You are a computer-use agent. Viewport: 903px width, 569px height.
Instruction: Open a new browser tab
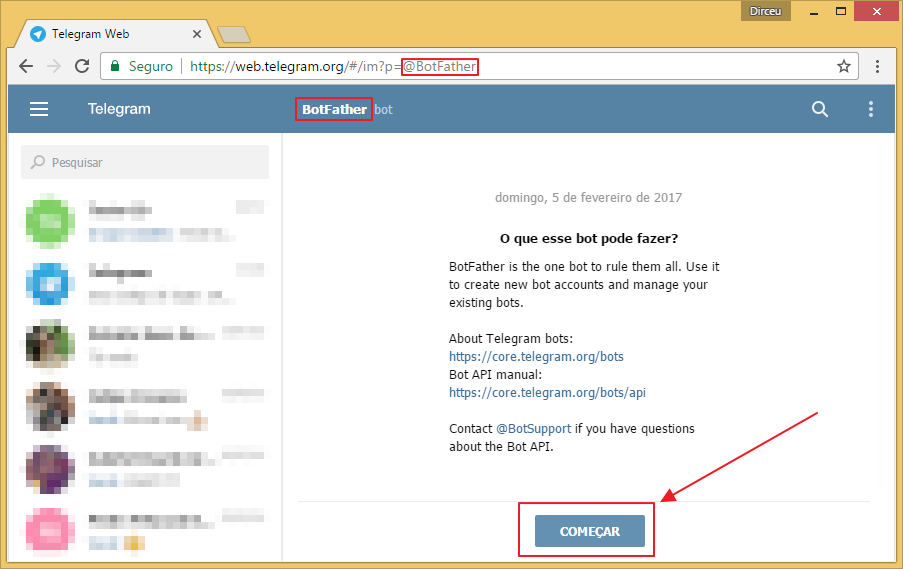point(234,35)
